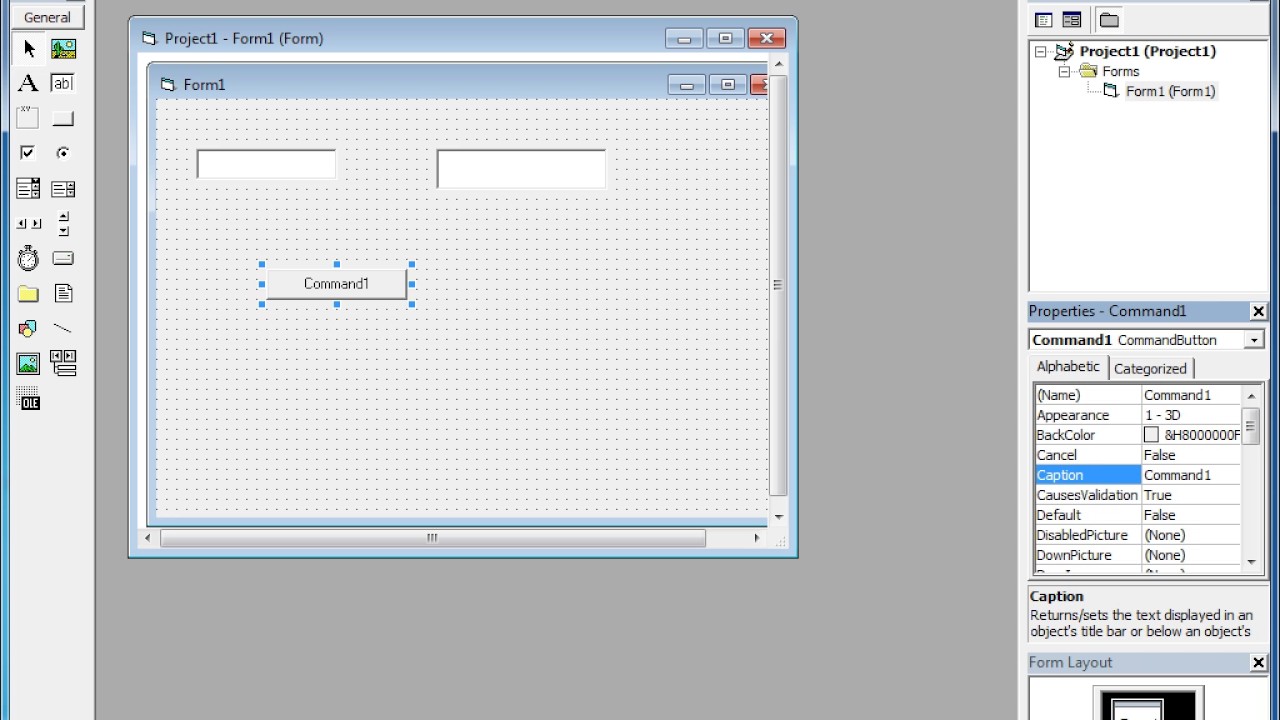Screen dimensions: 1280x720
Task: Open the Command1 CommandButton object dropdown
Action: pos(1253,340)
